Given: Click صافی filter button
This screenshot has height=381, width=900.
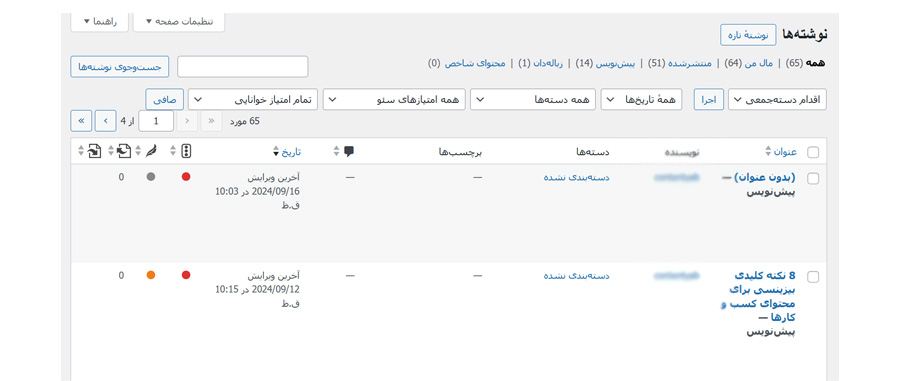Looking at the screenshot, I should click(164, 100).
